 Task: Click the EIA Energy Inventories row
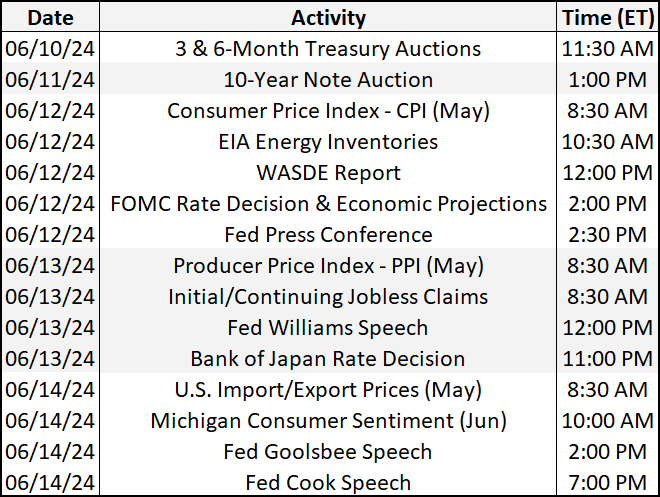[328, 142]
